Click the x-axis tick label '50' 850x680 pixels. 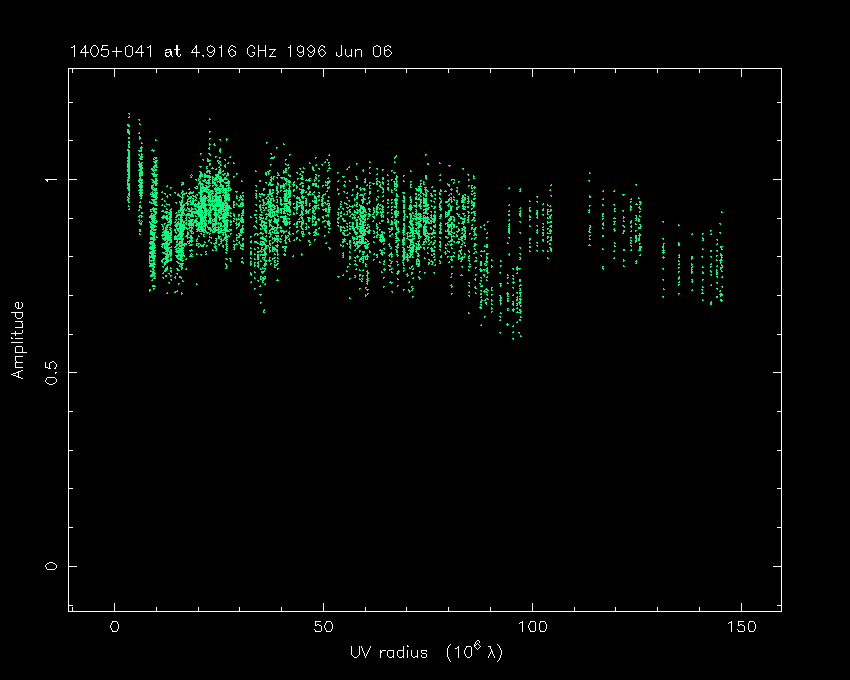point(323,627)
